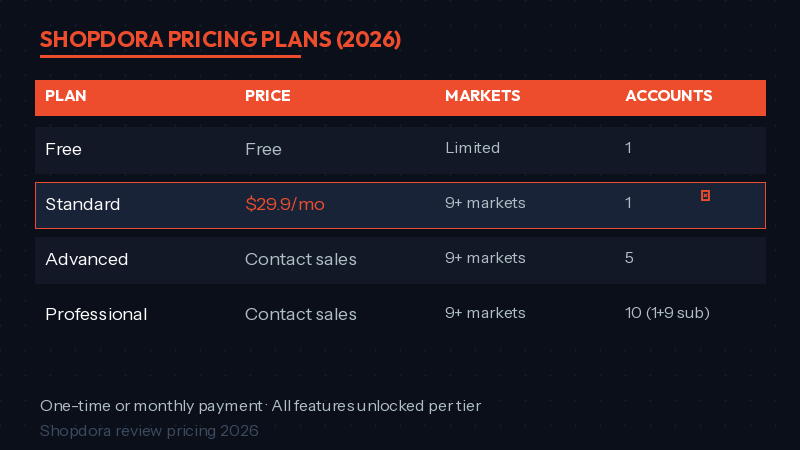Click the PLAN column header
This screenshot has height=450, width=800.
click(x=66, y=96)
